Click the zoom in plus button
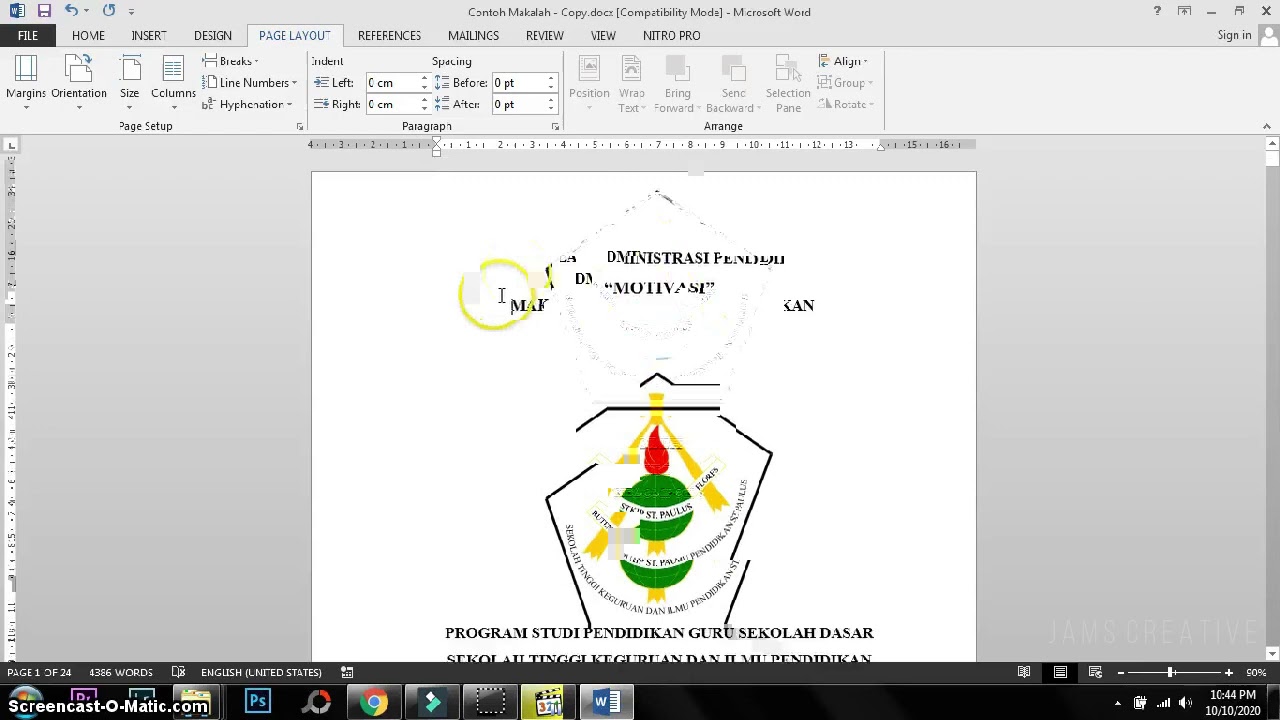 [x=1229, y=672]
